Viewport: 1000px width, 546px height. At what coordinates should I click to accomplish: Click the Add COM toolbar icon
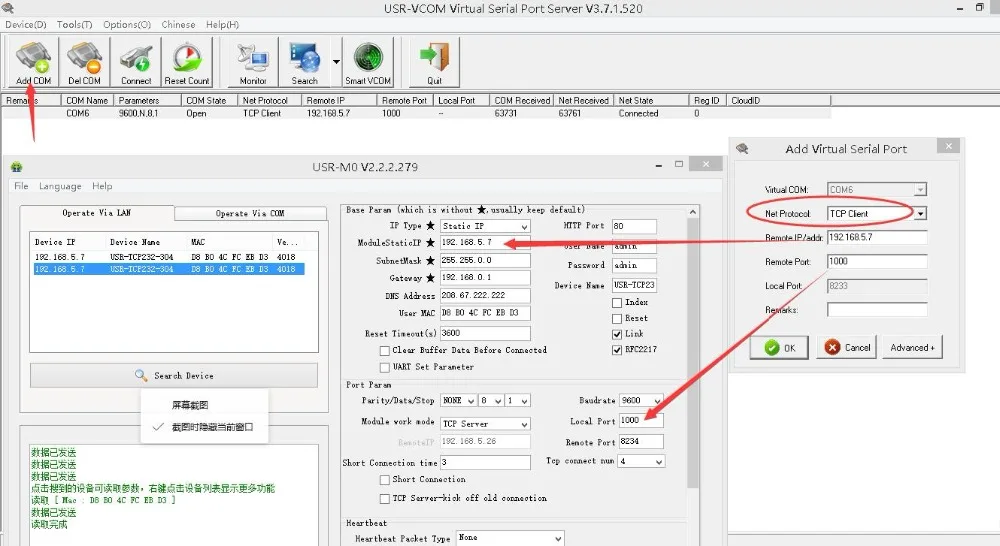coord(33,62)
